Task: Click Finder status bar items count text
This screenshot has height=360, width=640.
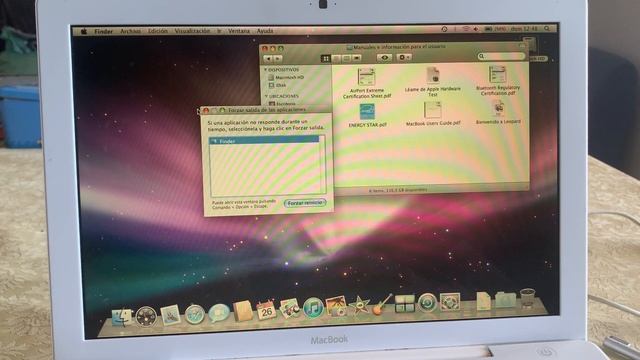Action: click(x=398, y=190)
